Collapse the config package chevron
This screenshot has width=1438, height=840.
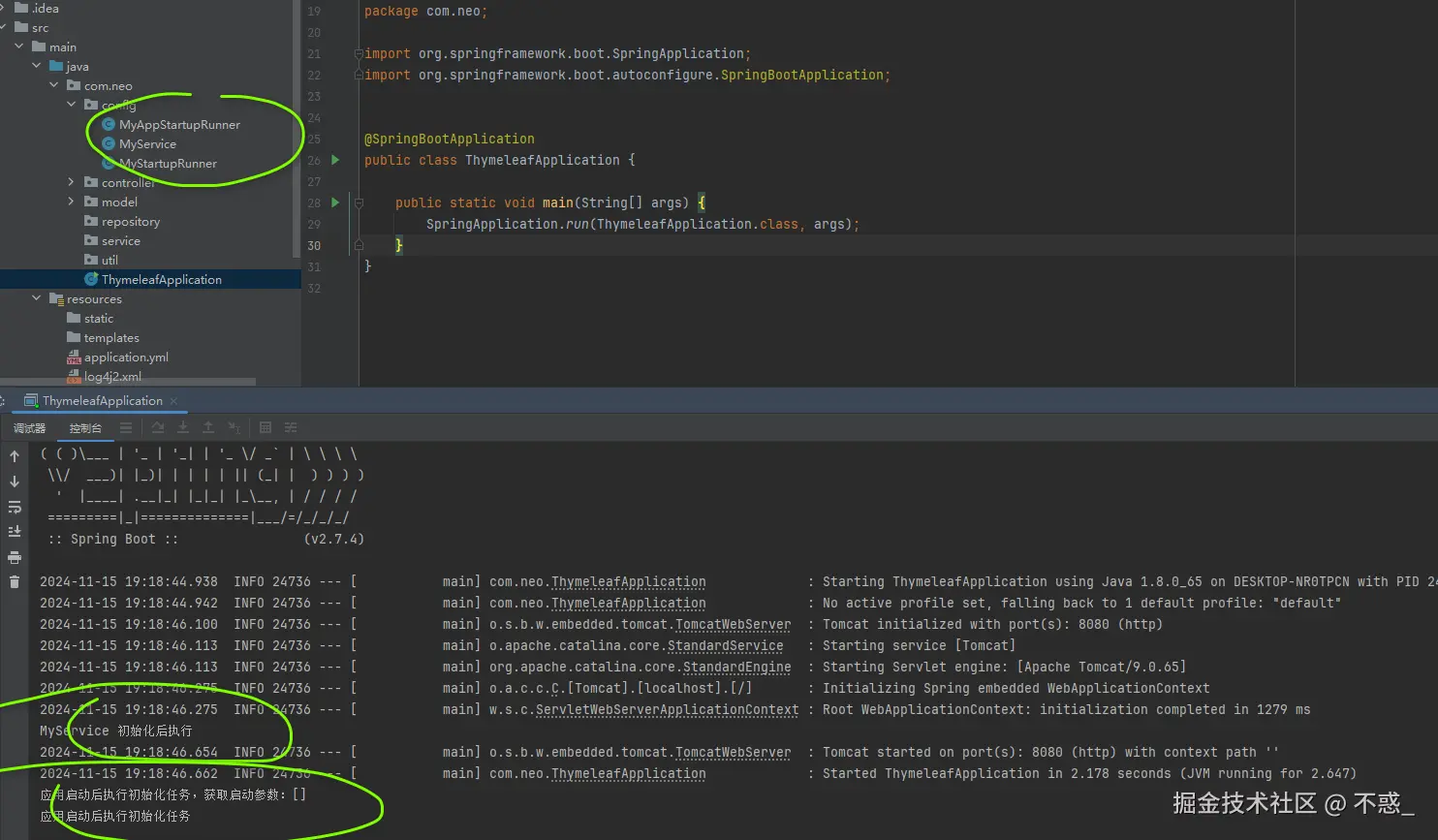coord(72,105)
